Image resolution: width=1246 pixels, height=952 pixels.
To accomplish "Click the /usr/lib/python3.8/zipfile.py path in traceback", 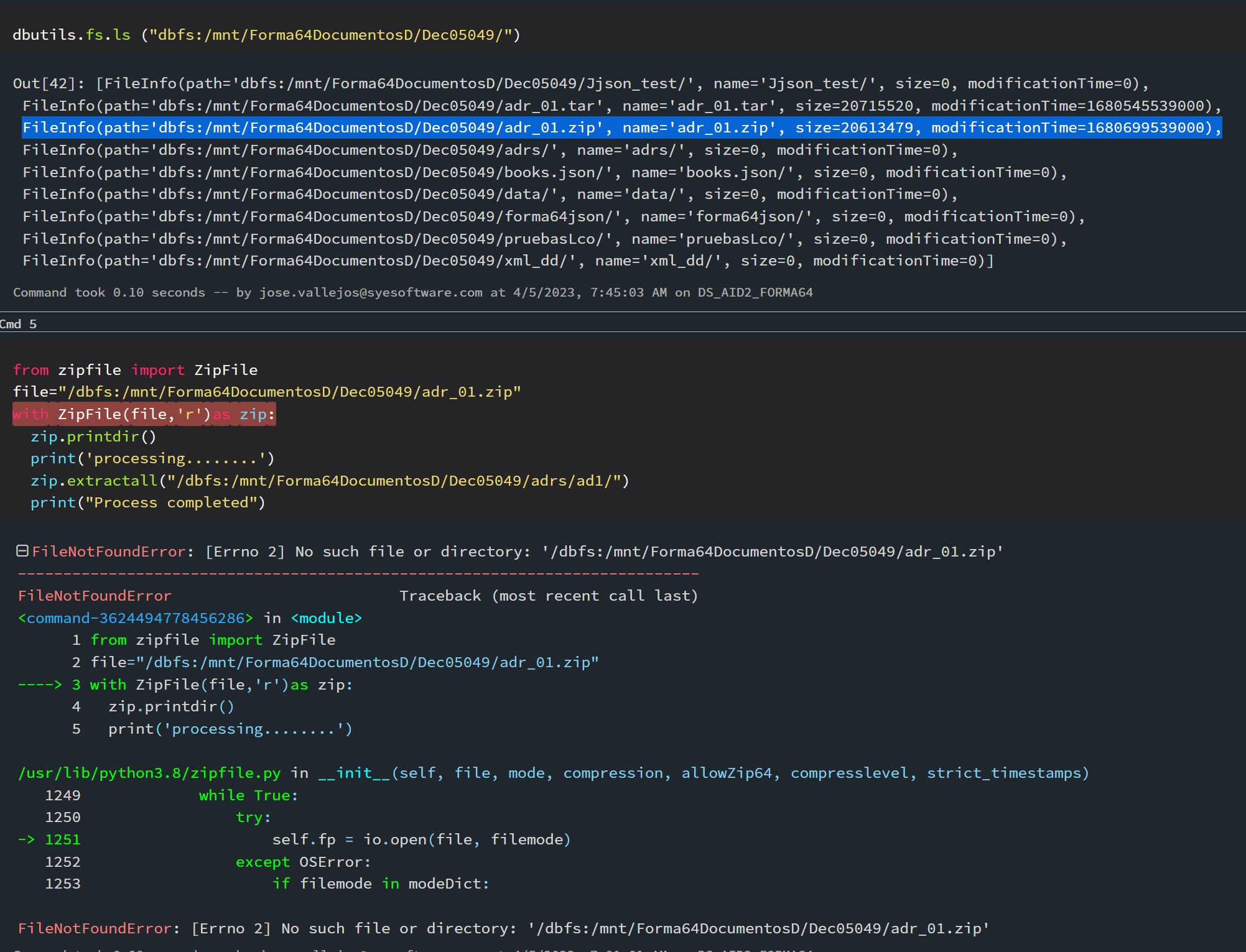I will tap(149, 773).
